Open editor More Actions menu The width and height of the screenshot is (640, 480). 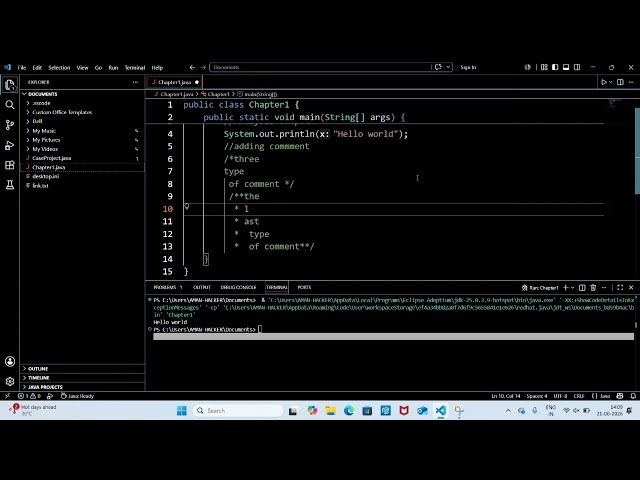point(631,82)
